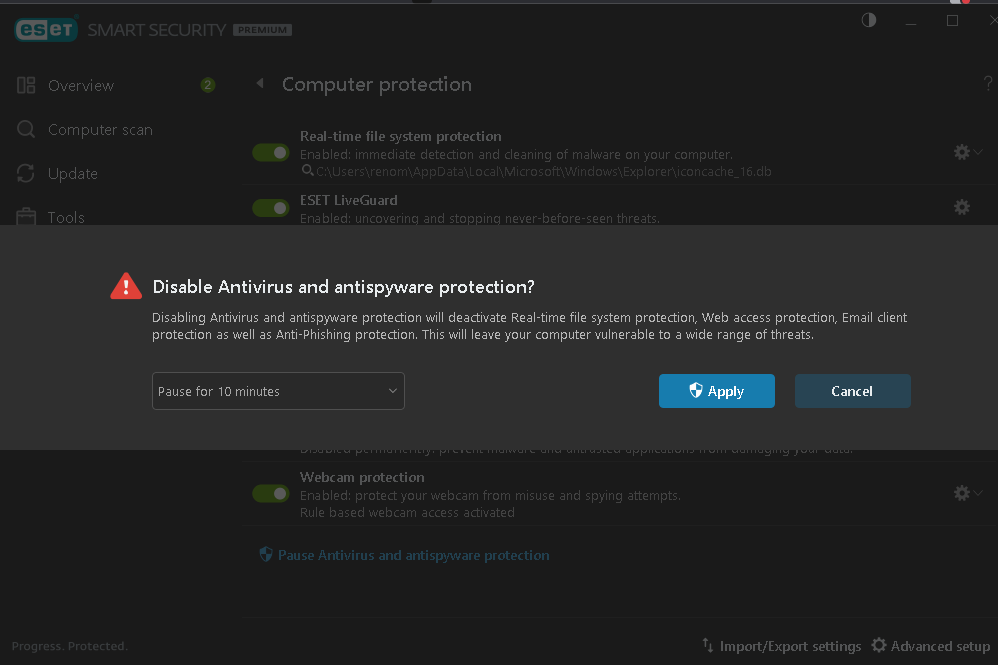Screen dimensions: 998x665
Task: Click the ESET logo
Action: coord(46,29)
